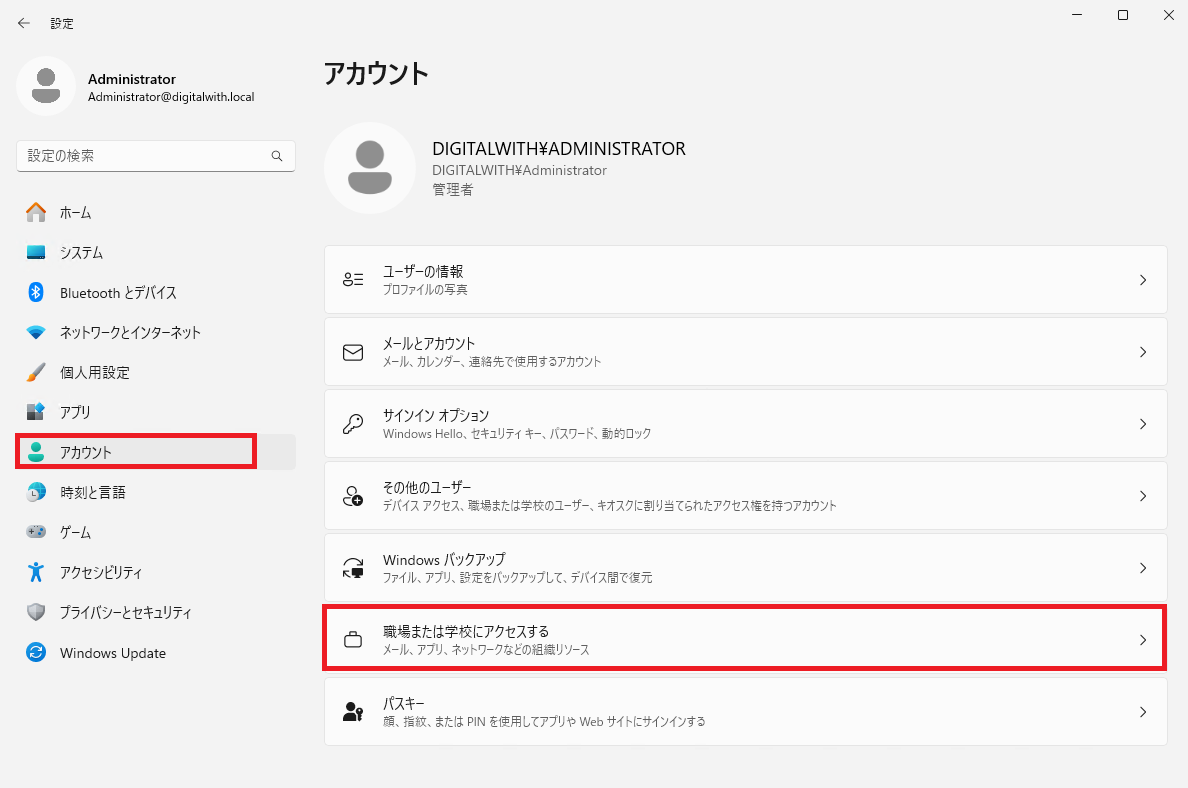Screen dimensions: 1188x788
Task: Go to システム settings
Action: [x=155, y=252]
